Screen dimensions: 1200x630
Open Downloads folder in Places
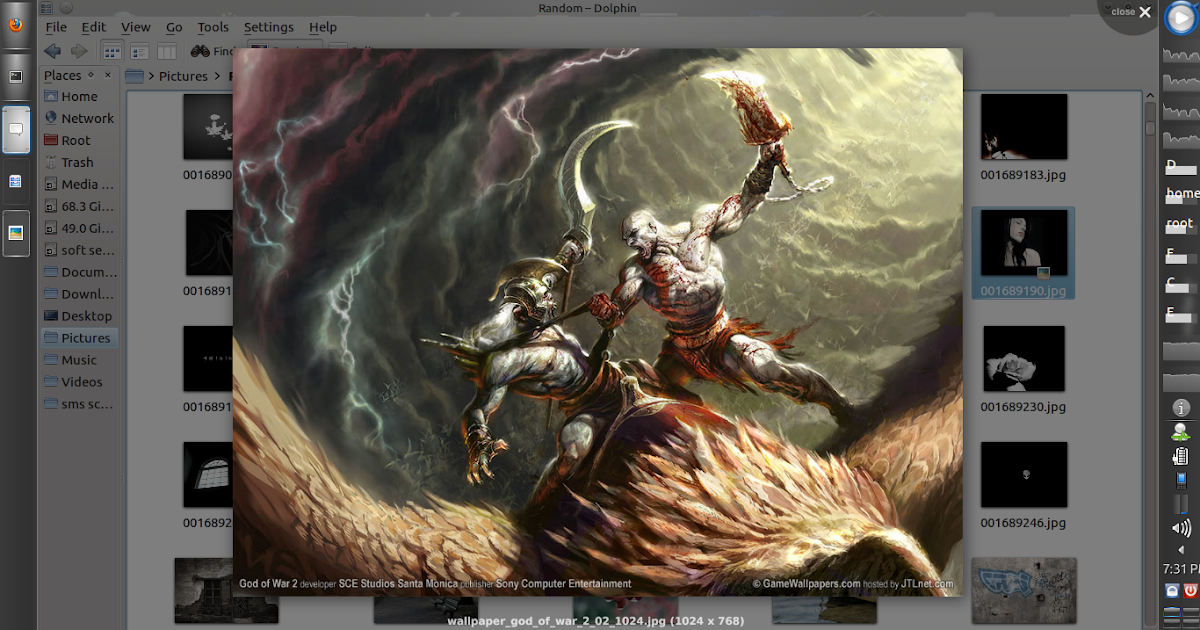click(79, 294)
